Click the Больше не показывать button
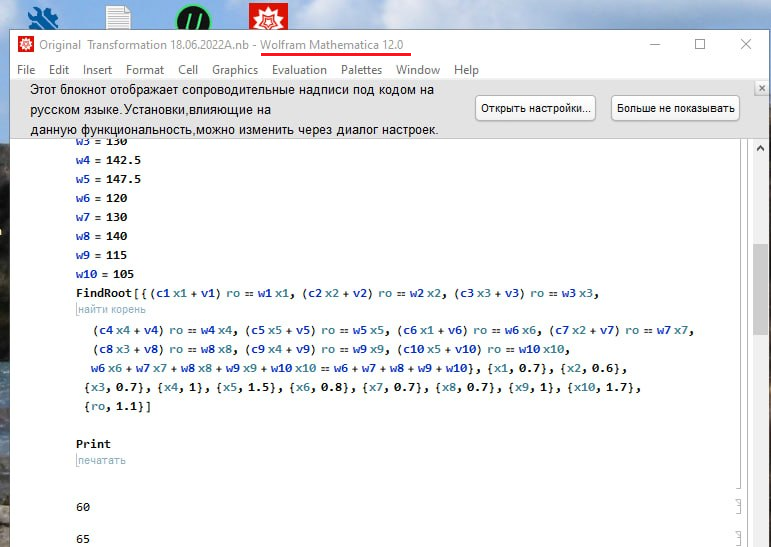Viewport: 771px width, 547px height. (x=675, y=108)
